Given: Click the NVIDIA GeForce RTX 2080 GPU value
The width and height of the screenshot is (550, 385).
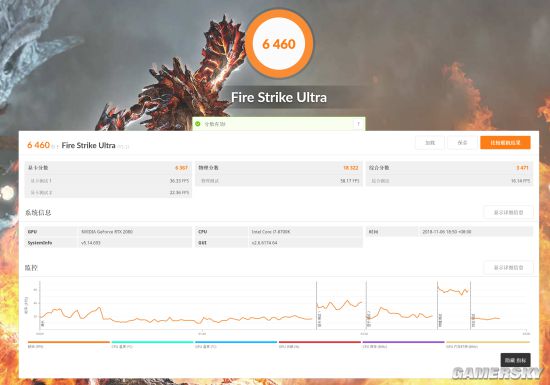Looking at the screenshot, I should (107, 232).
